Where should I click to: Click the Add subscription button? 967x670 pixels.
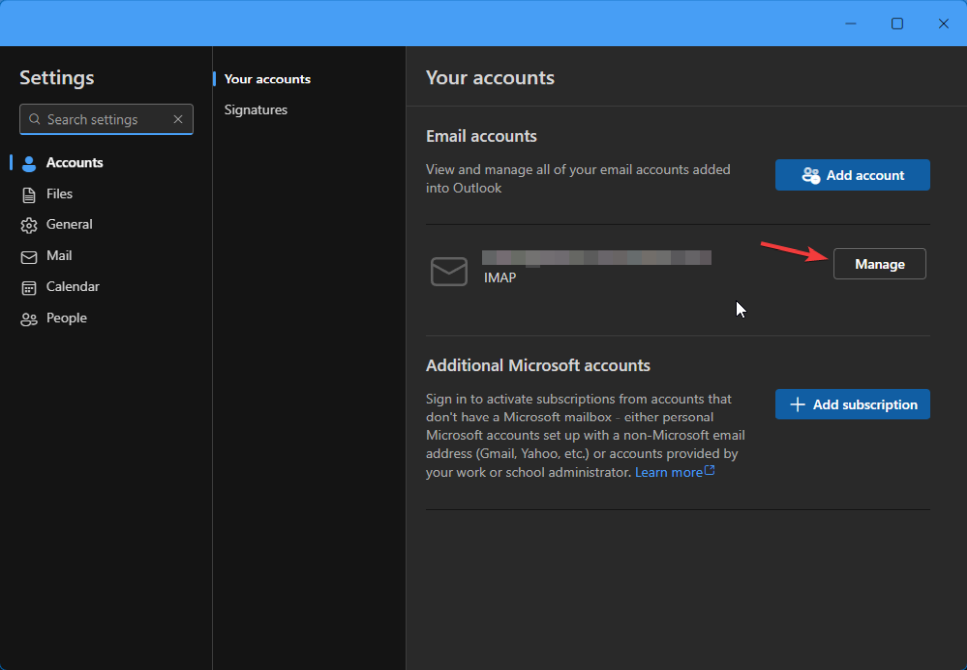click(x=852, y=405)
